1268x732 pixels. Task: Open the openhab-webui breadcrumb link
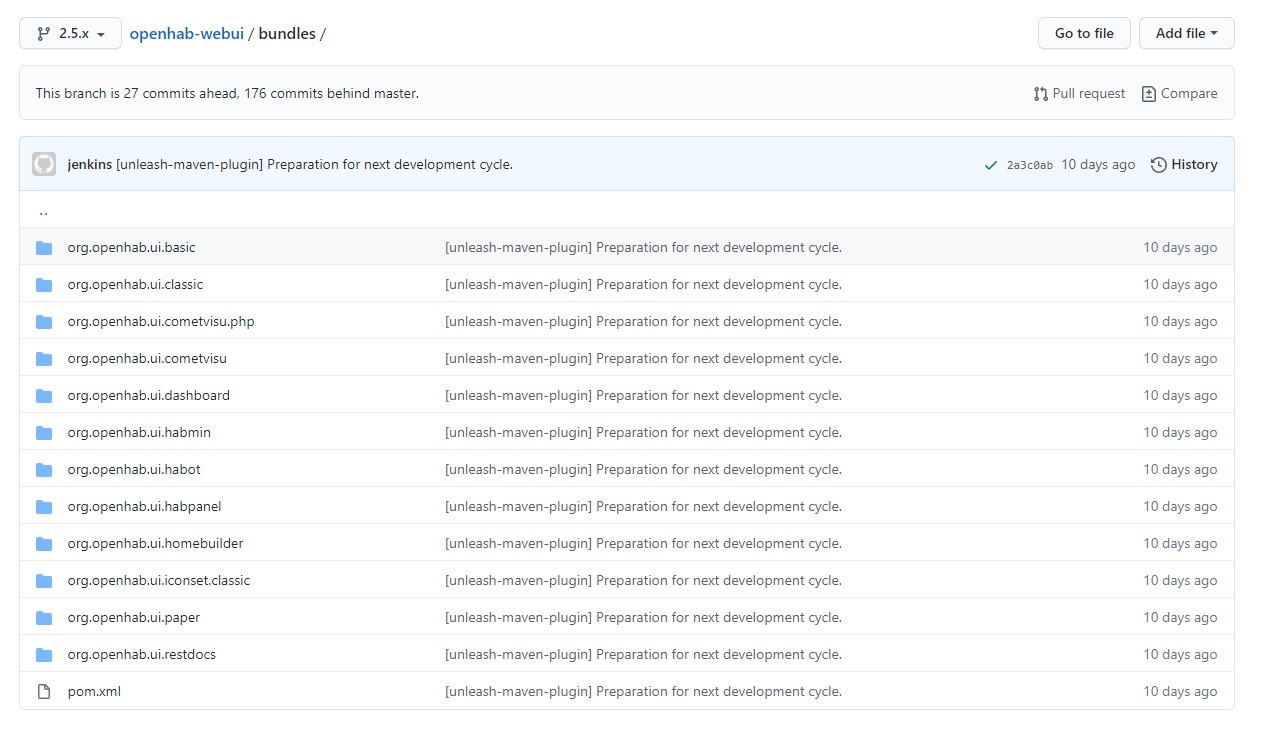tap(187, 33)
